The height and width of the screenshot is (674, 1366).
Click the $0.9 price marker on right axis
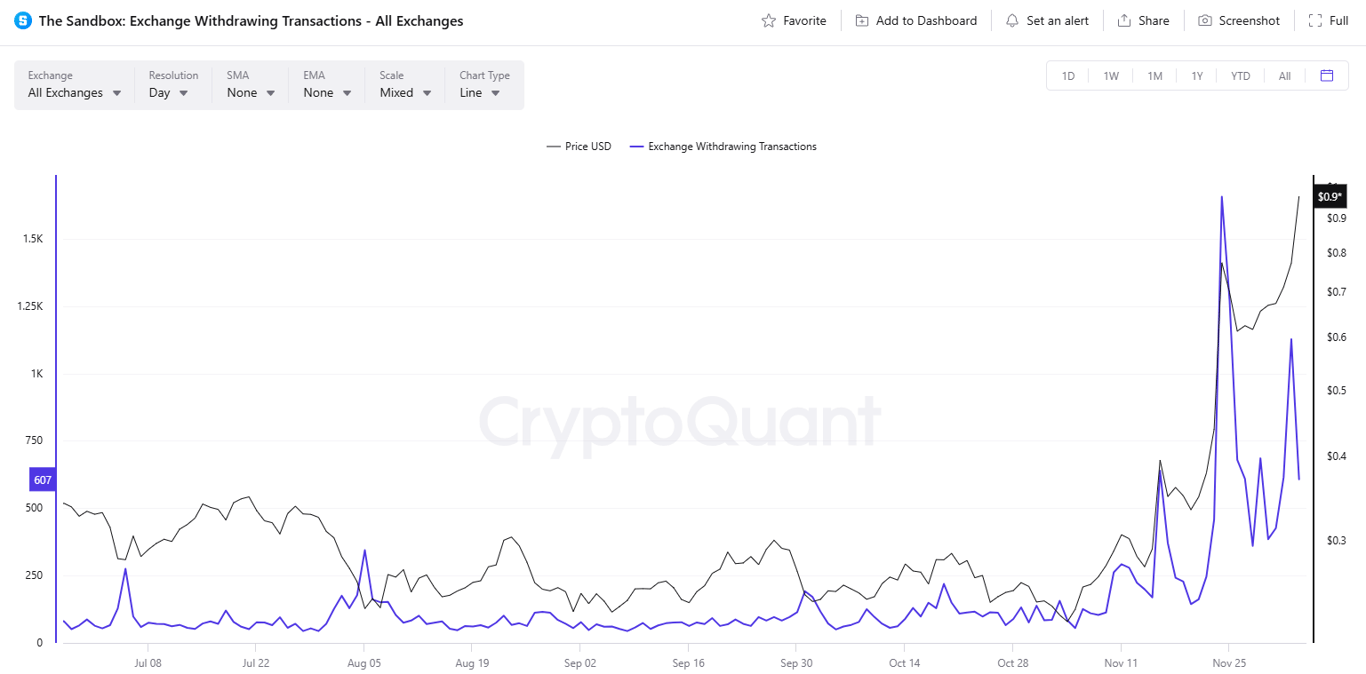(x=1328, y=196)
